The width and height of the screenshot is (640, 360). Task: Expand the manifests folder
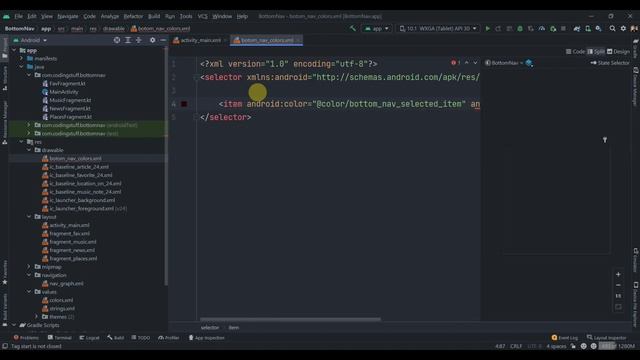(x=21, y=58)
